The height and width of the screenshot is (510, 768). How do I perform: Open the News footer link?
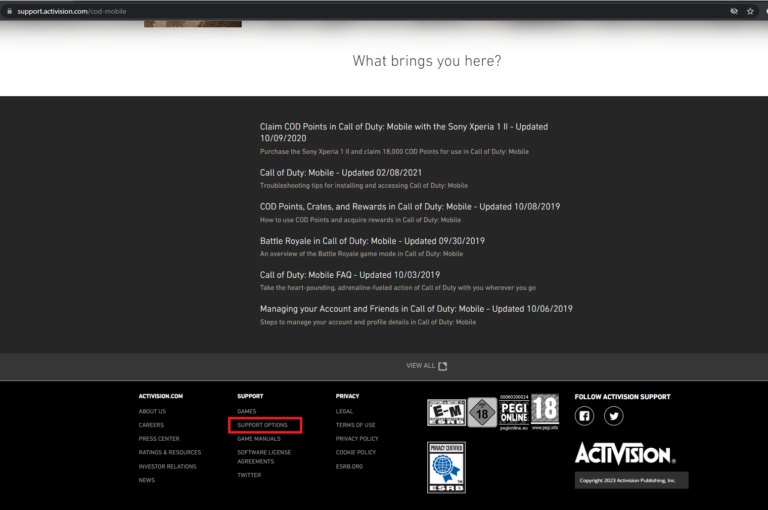146,481
